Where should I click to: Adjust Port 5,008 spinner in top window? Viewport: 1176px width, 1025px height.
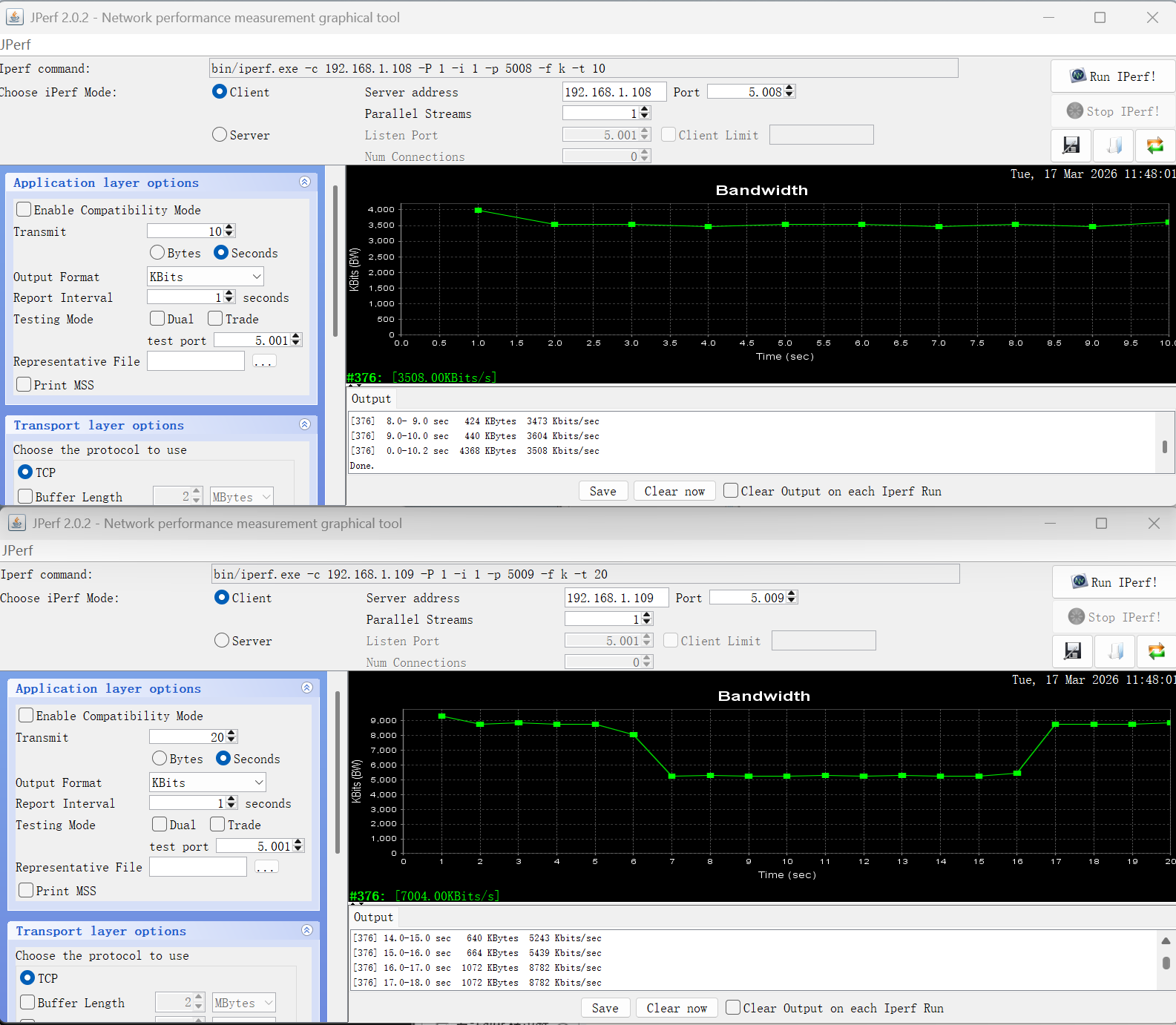(789, 92)
